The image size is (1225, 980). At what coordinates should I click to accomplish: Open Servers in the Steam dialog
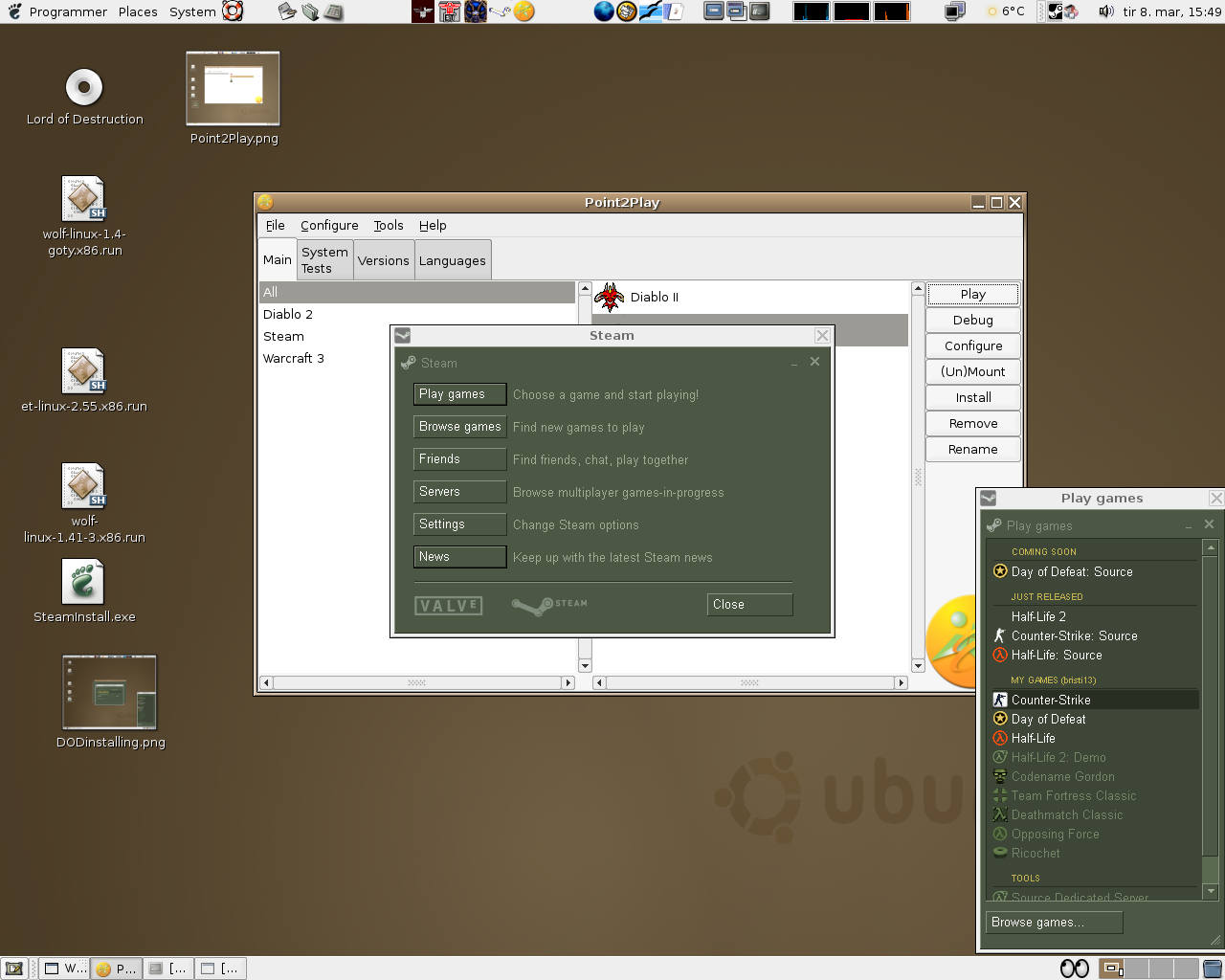click(460, 492)
